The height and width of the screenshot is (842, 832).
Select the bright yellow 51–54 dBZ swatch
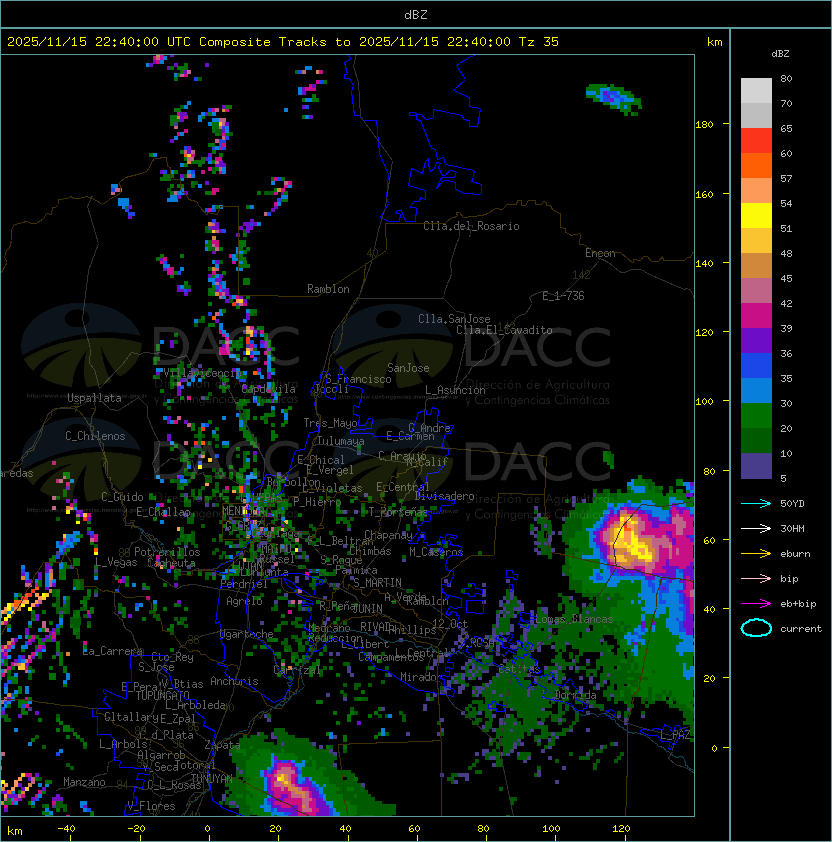pyautogui.click(x=756, y=215)
